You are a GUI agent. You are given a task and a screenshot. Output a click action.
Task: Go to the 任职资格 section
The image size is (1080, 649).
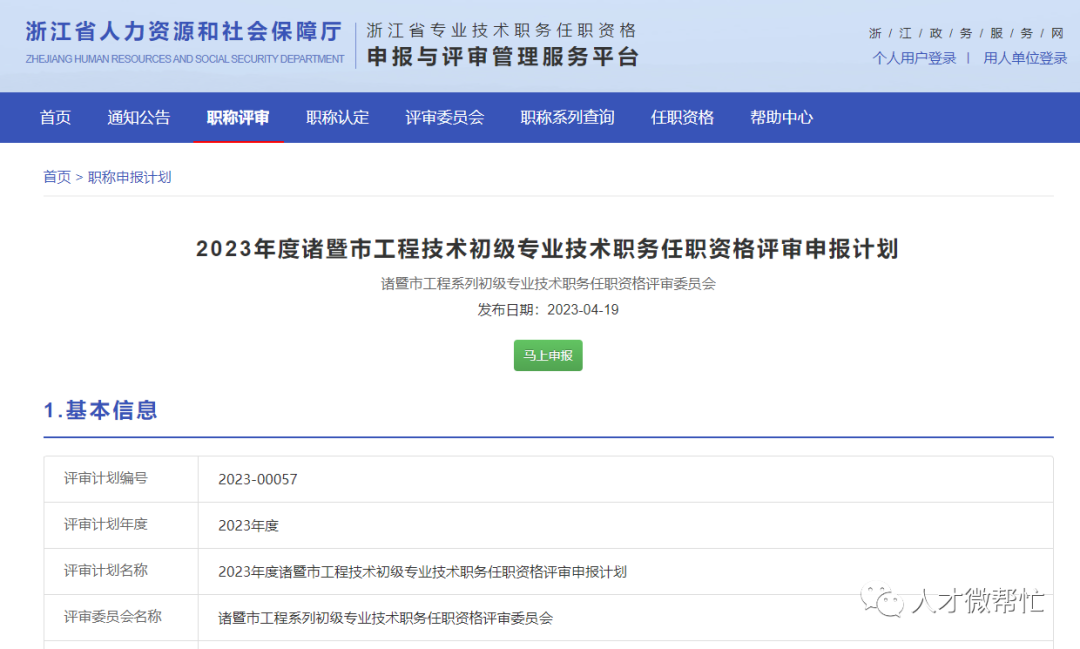tap(682, 117)
